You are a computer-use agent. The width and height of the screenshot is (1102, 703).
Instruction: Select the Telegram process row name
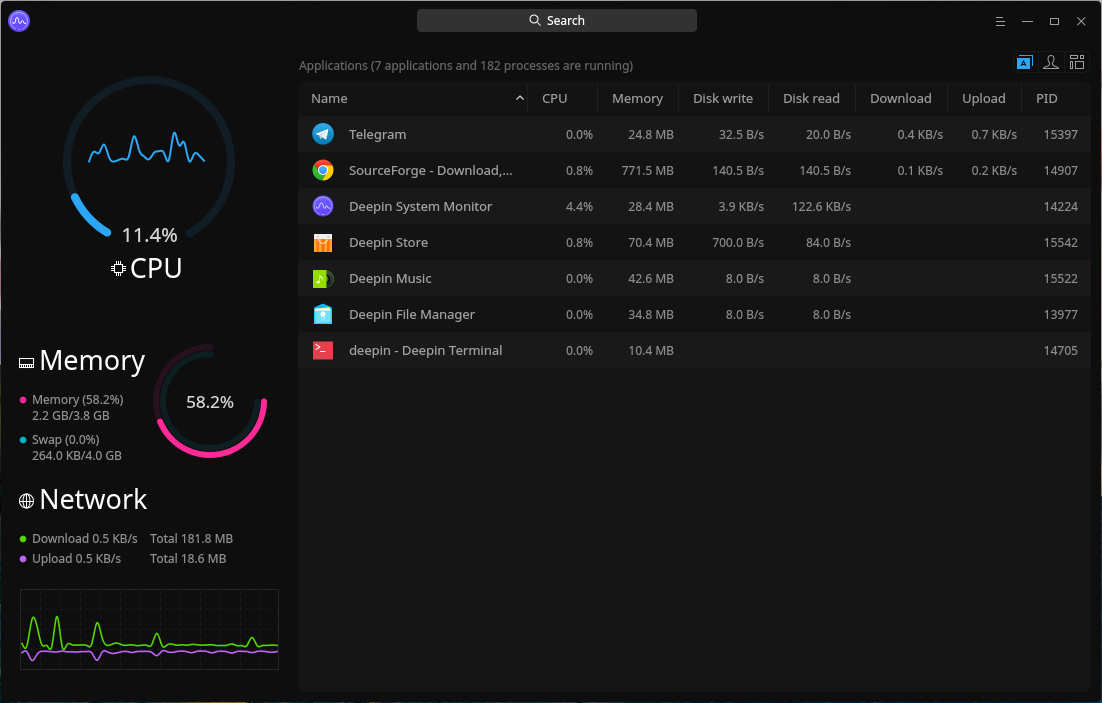click(377, 134)
